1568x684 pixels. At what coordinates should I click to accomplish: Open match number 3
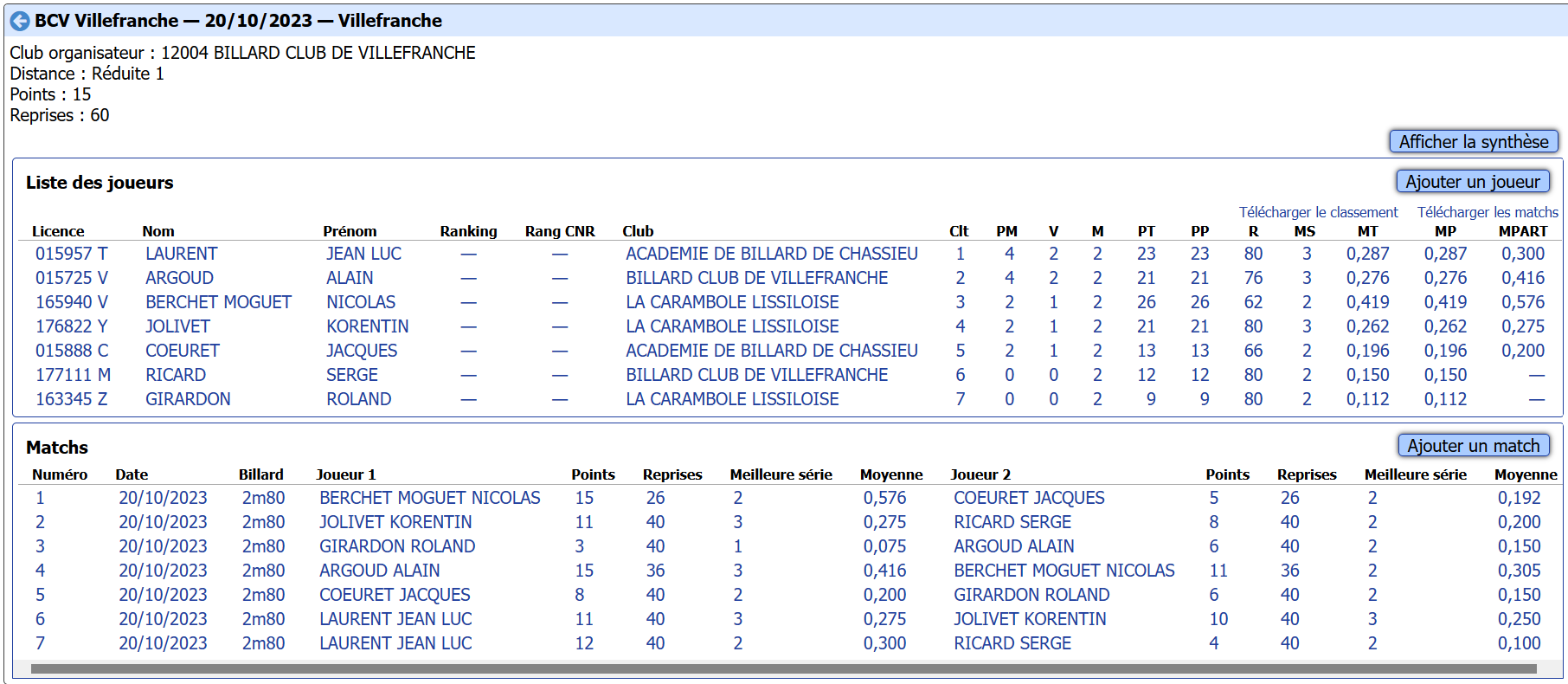40,546
